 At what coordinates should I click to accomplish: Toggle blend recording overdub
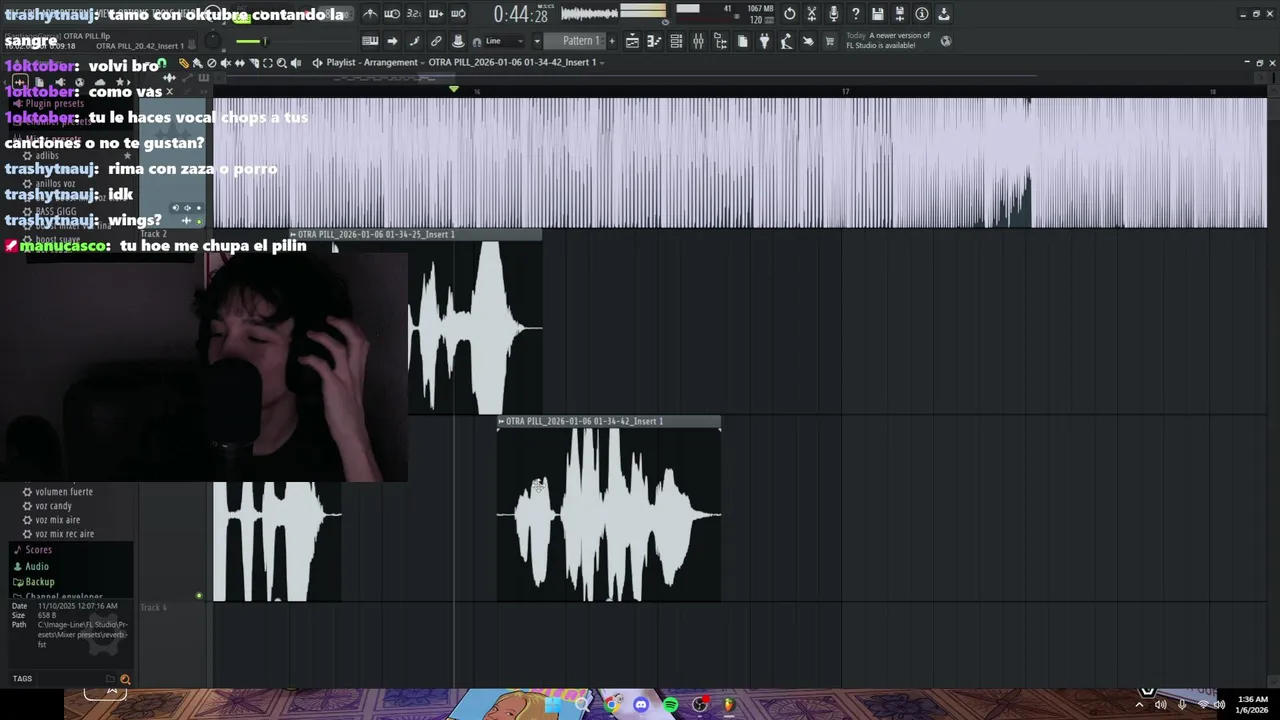tap(436, 14)
